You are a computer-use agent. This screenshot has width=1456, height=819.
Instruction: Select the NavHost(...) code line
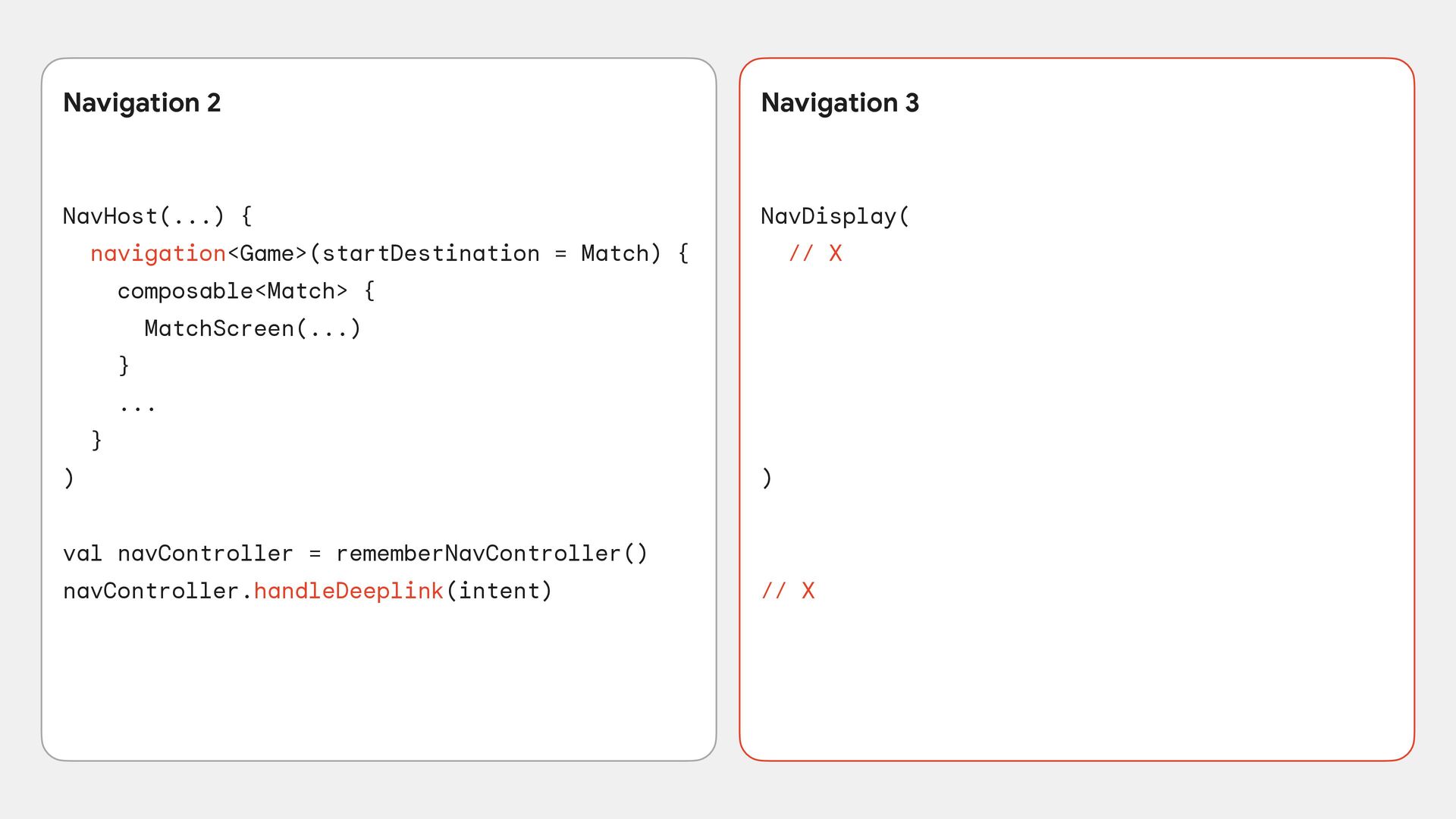click(157, 216)
